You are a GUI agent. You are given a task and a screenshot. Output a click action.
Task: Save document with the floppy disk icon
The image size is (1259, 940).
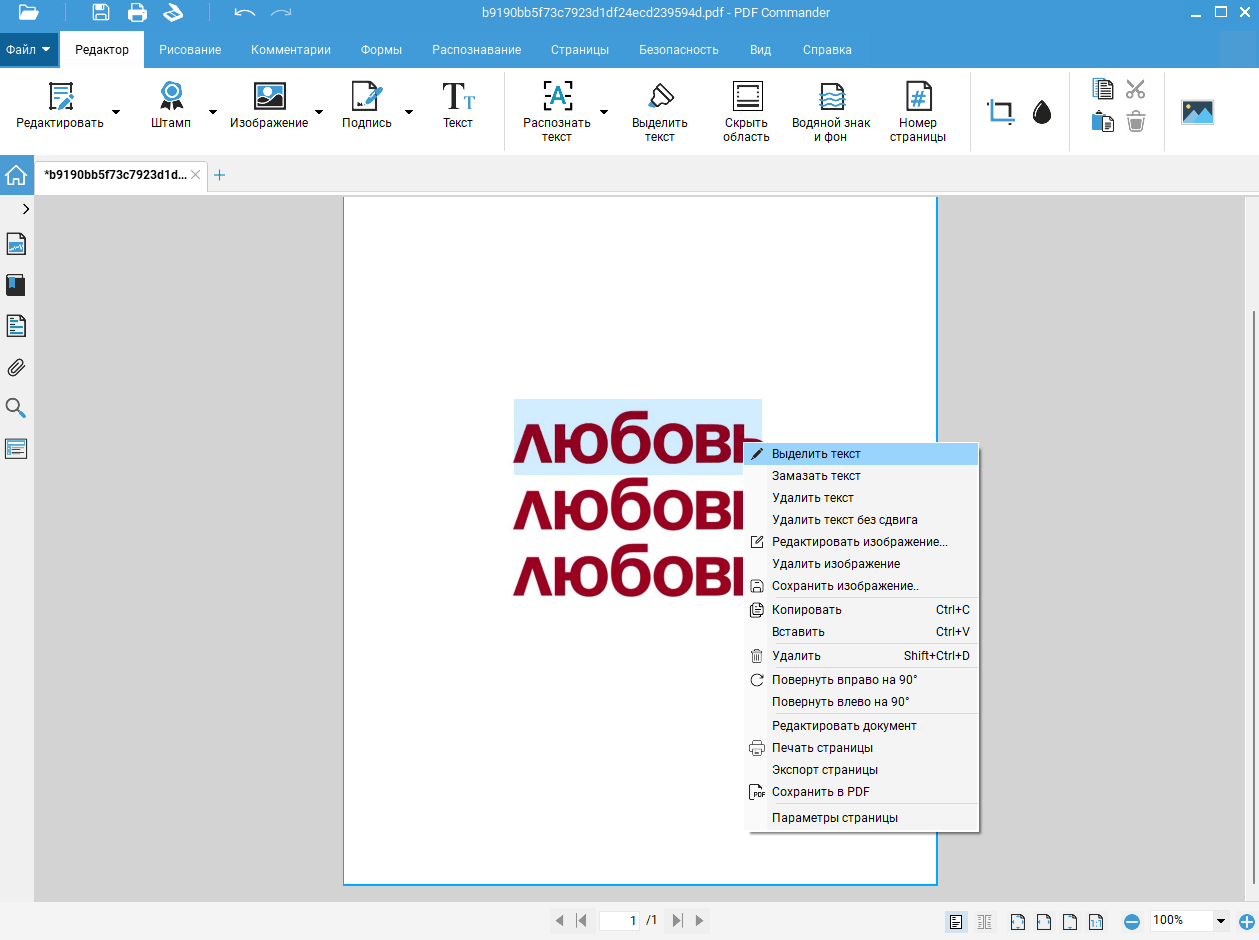pyautogui.click(x=101, y=13)
